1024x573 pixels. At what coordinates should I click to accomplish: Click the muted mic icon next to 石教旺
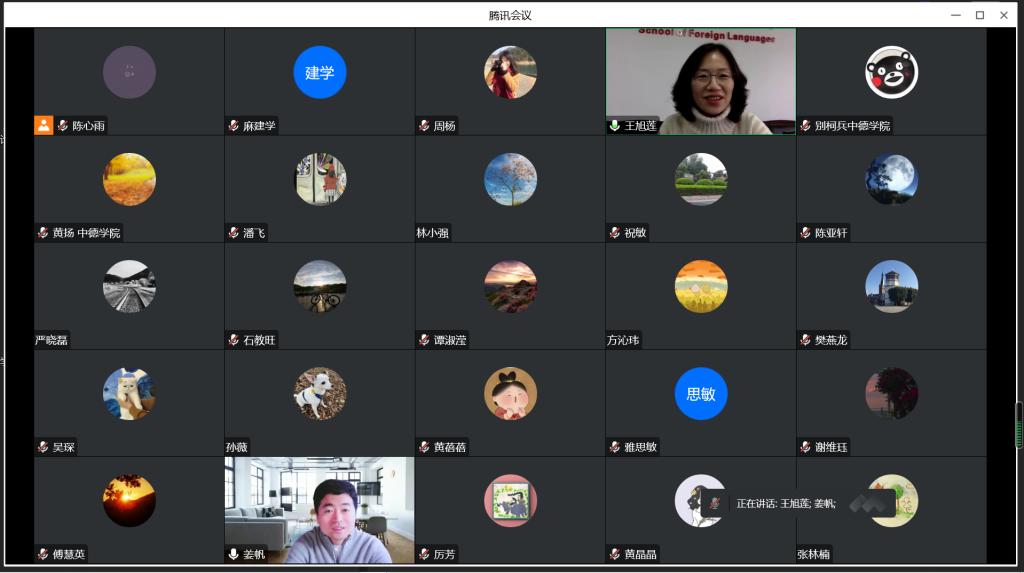[x=234, y=340]
